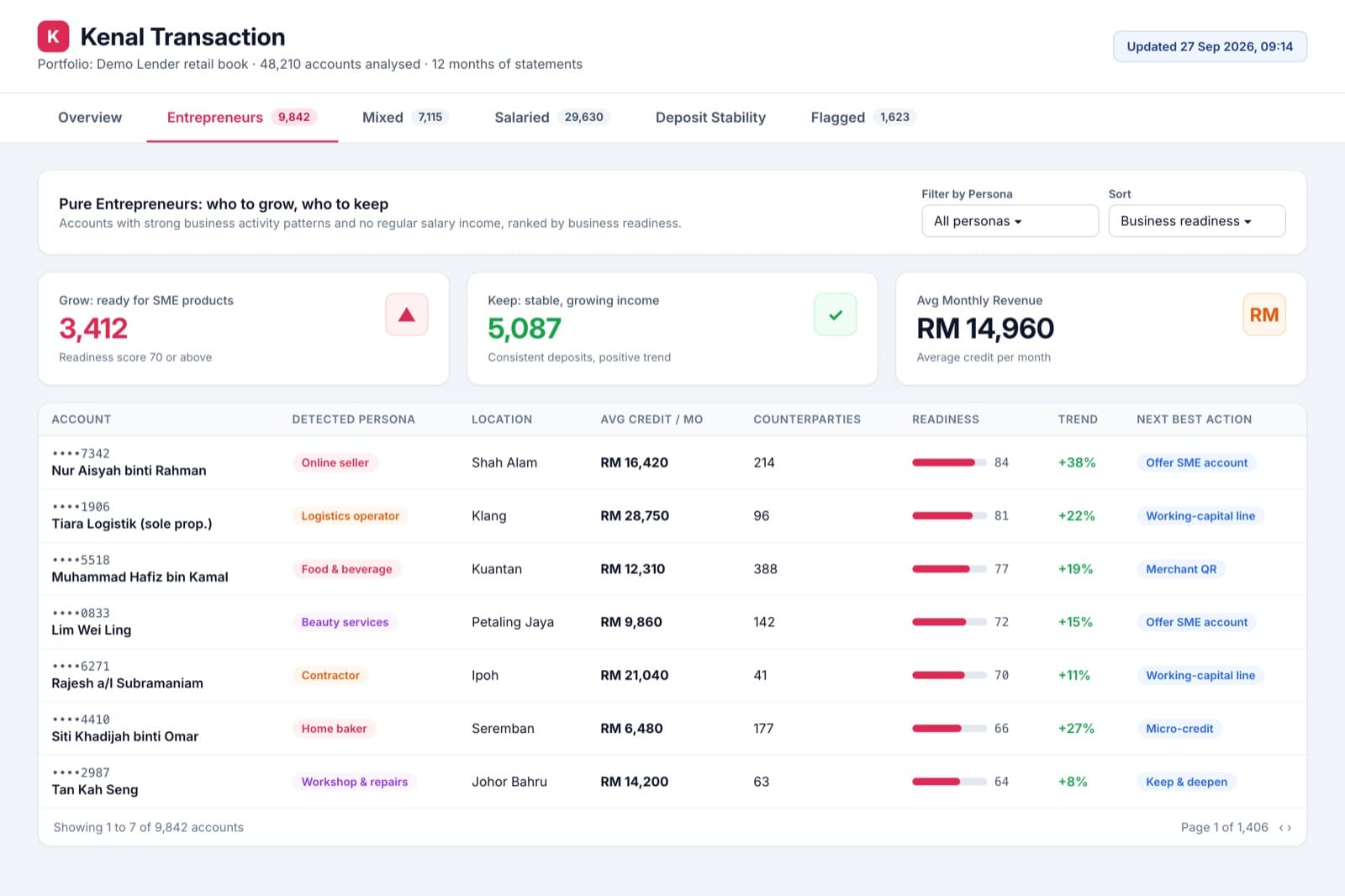Click the Readiness column header
This screenshot has height=896, width=1345.
(945, 419)
